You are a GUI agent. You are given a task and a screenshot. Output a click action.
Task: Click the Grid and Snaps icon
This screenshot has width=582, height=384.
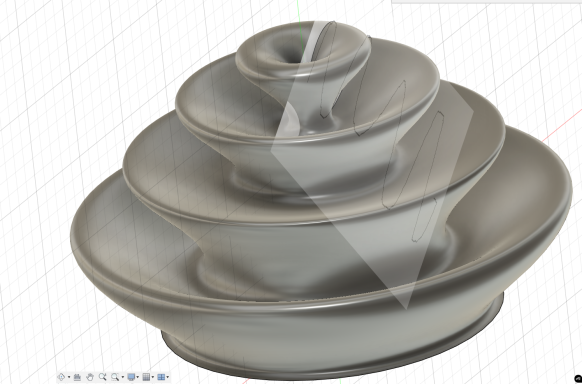coord(146,377)
